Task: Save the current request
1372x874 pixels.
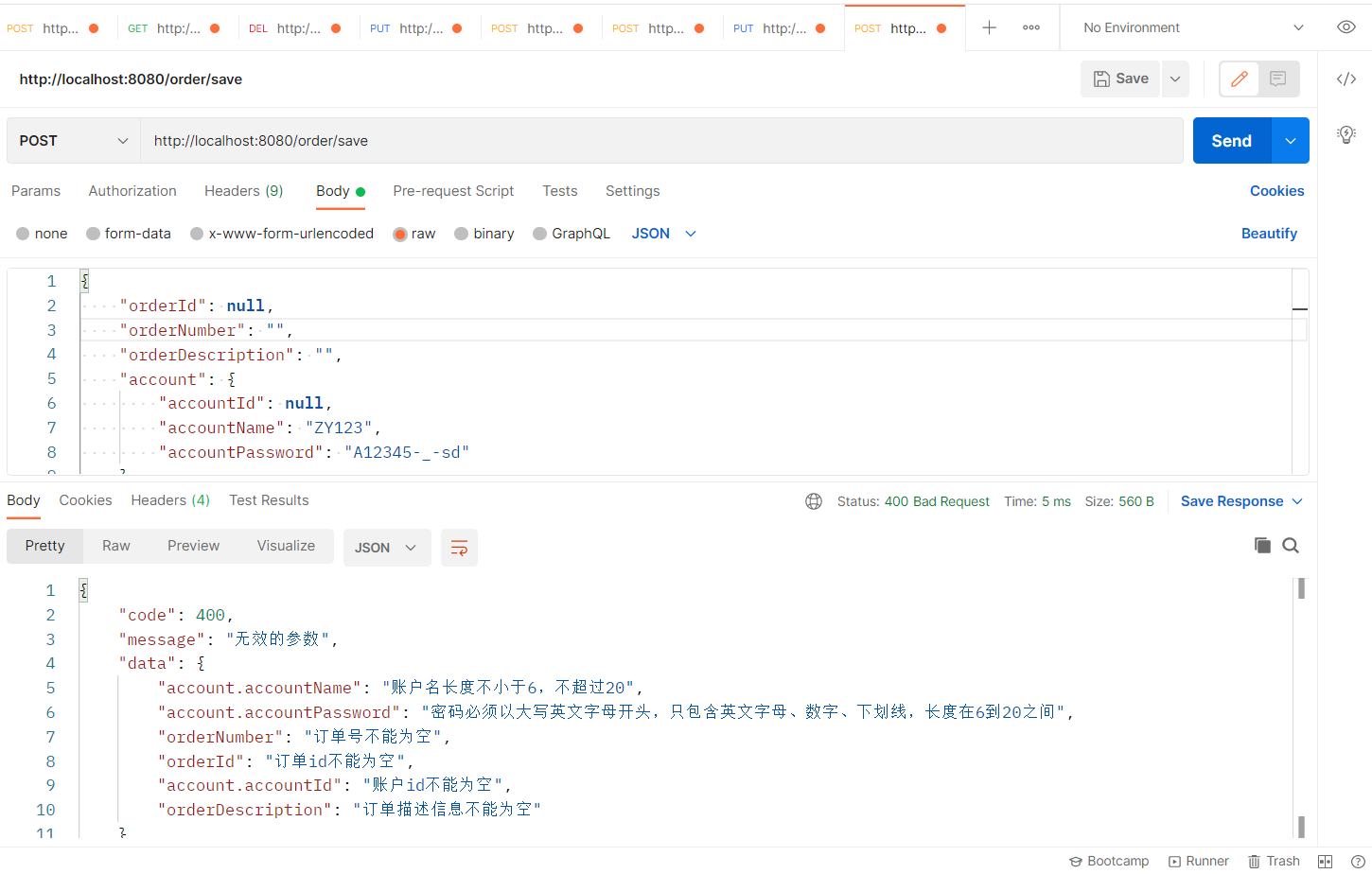Action: [x=1121, y=79]
